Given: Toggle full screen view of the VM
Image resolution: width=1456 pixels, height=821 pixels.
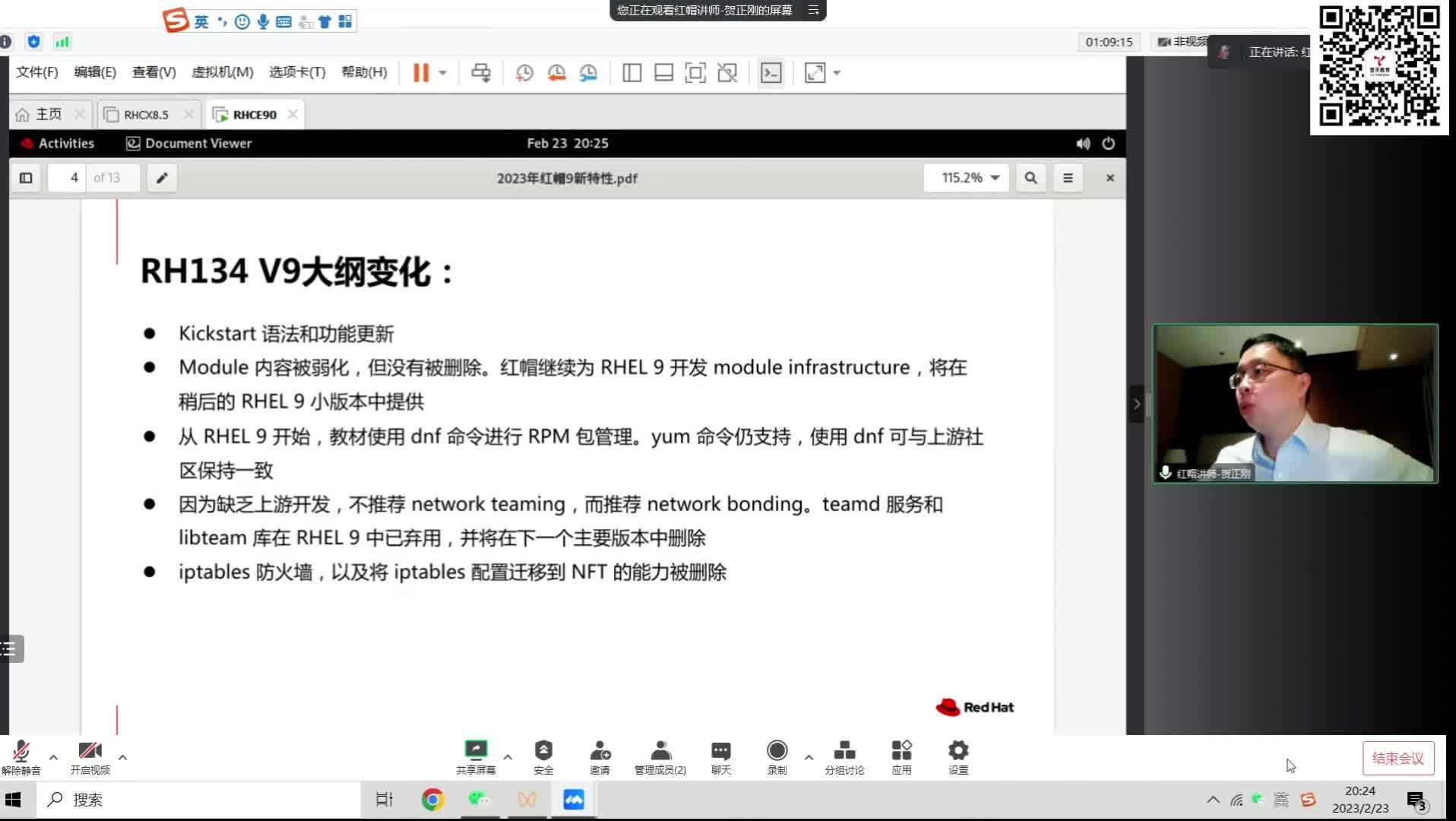Looking at the screenshot, I should pyautogui.click(x=815, y=72).
